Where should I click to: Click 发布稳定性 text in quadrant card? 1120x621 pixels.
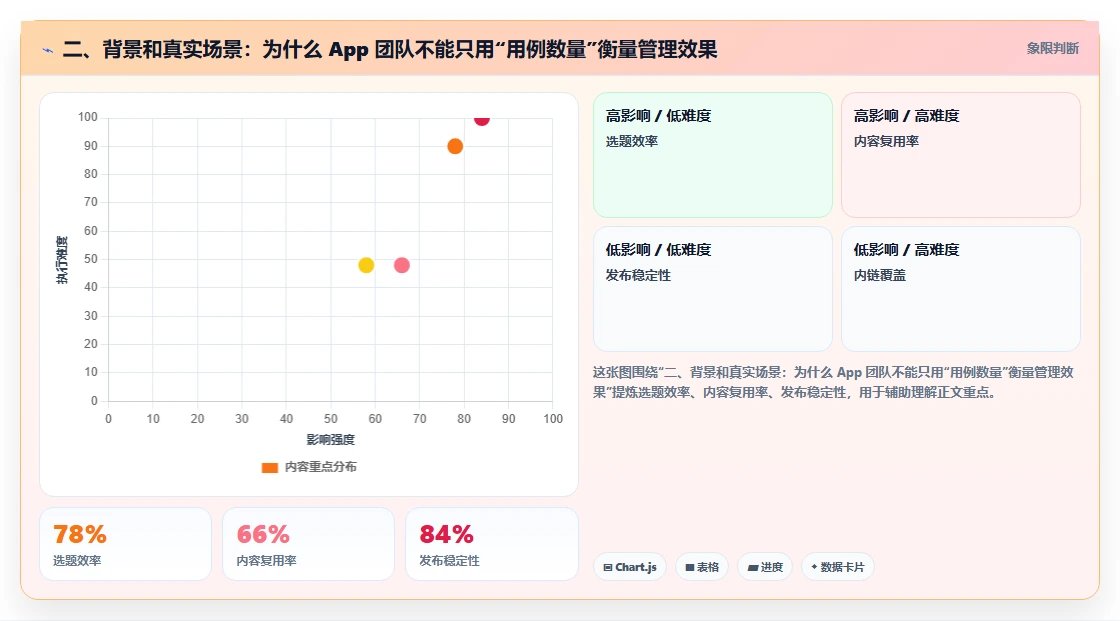pos(638,275)
